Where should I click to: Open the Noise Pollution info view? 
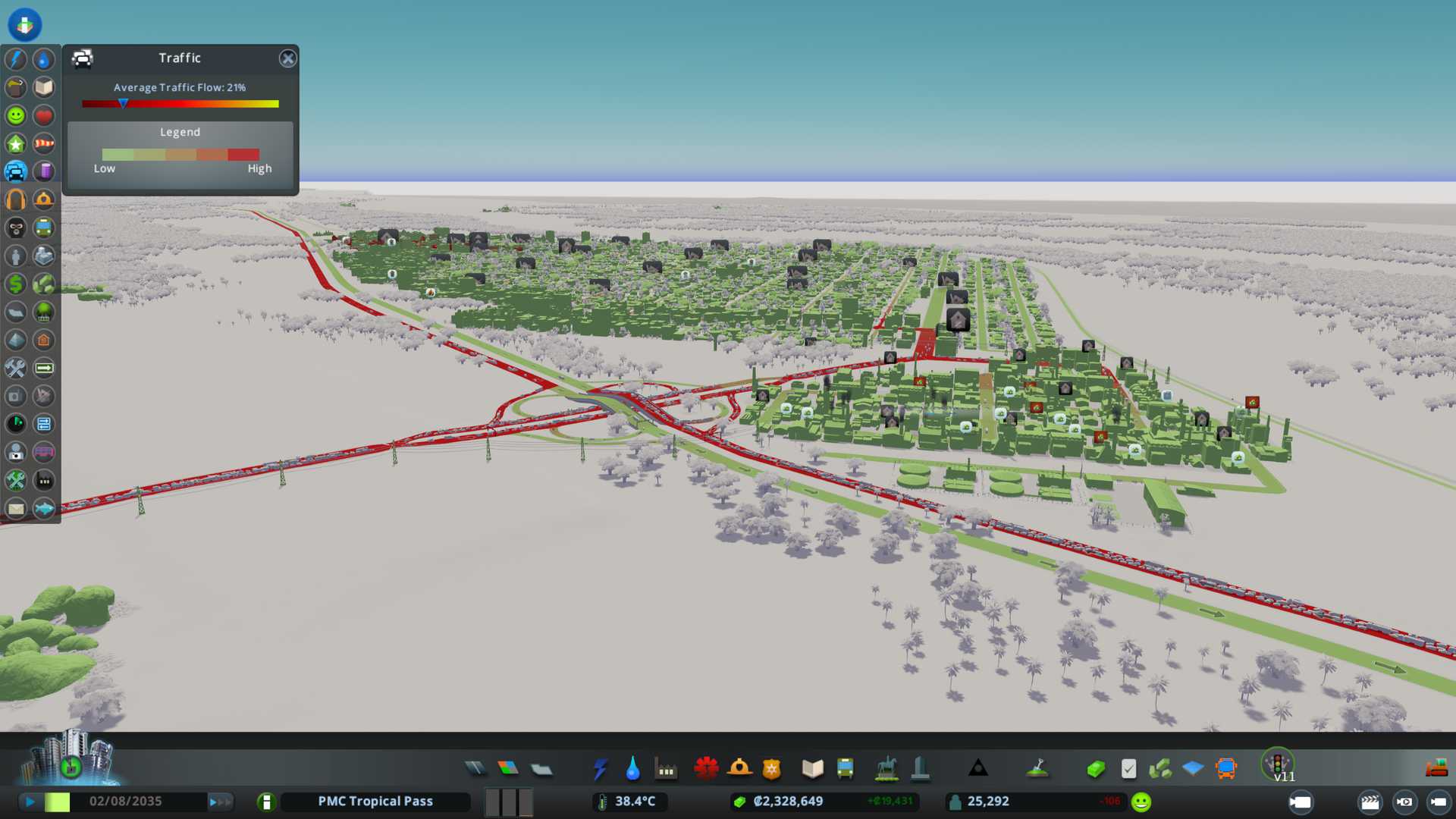point(16,199)
